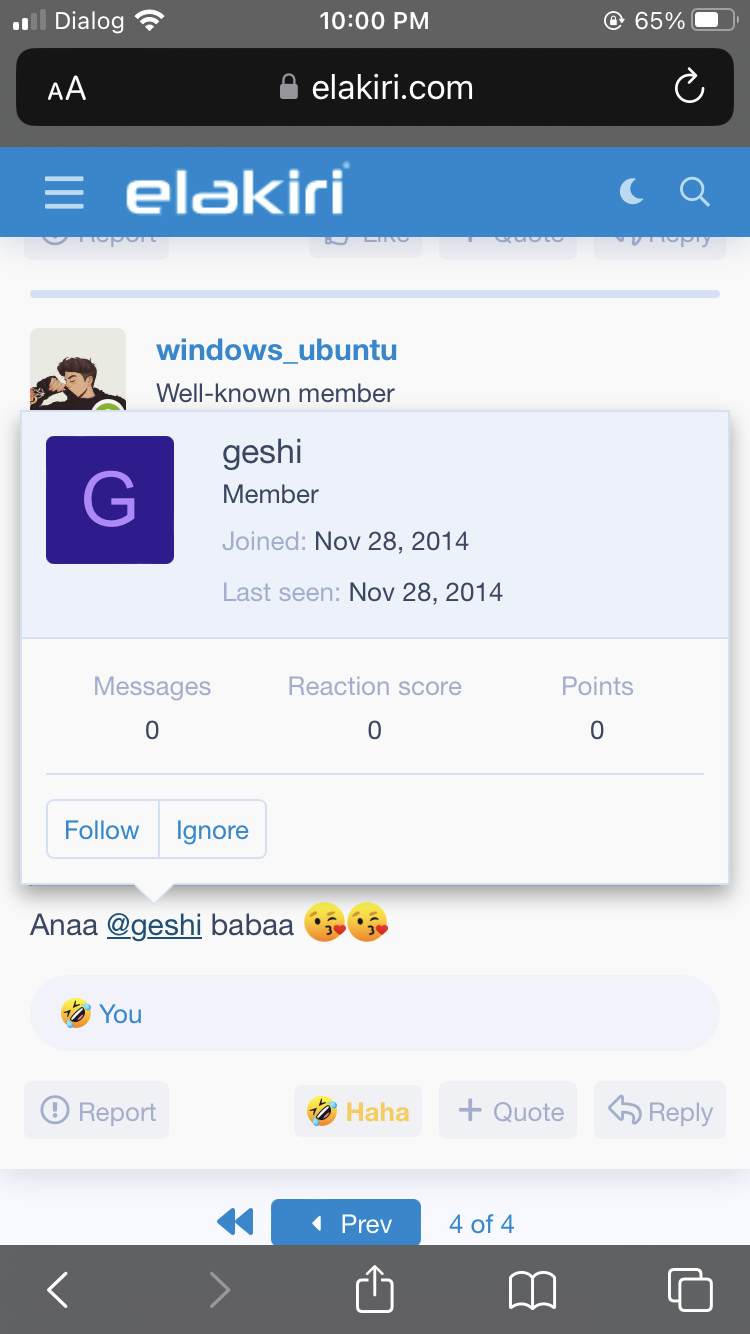Toggle the Haha reaction on the post
The height and width of the screenshot is (1334, 750).
click(x=358, y=1111)
